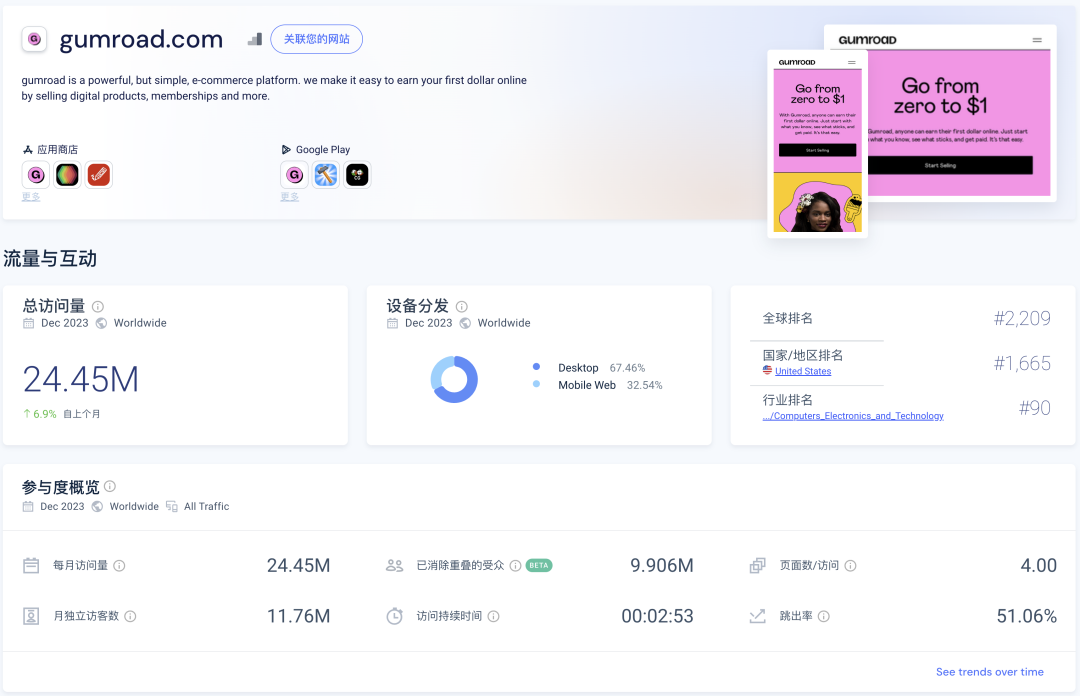Viewport: 1080px width, 696px height.
Task: Click the 关联您的网站 button
Action: [316, 40]
